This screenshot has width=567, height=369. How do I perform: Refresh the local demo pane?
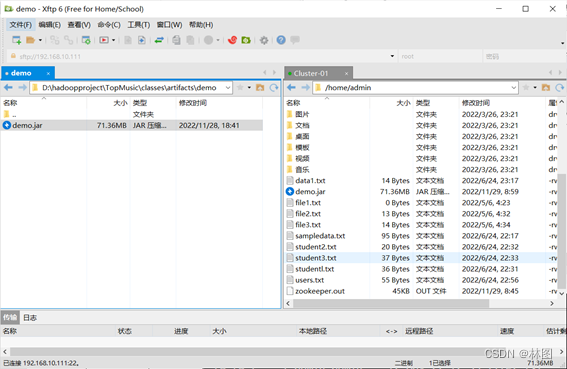pos(274,88)
